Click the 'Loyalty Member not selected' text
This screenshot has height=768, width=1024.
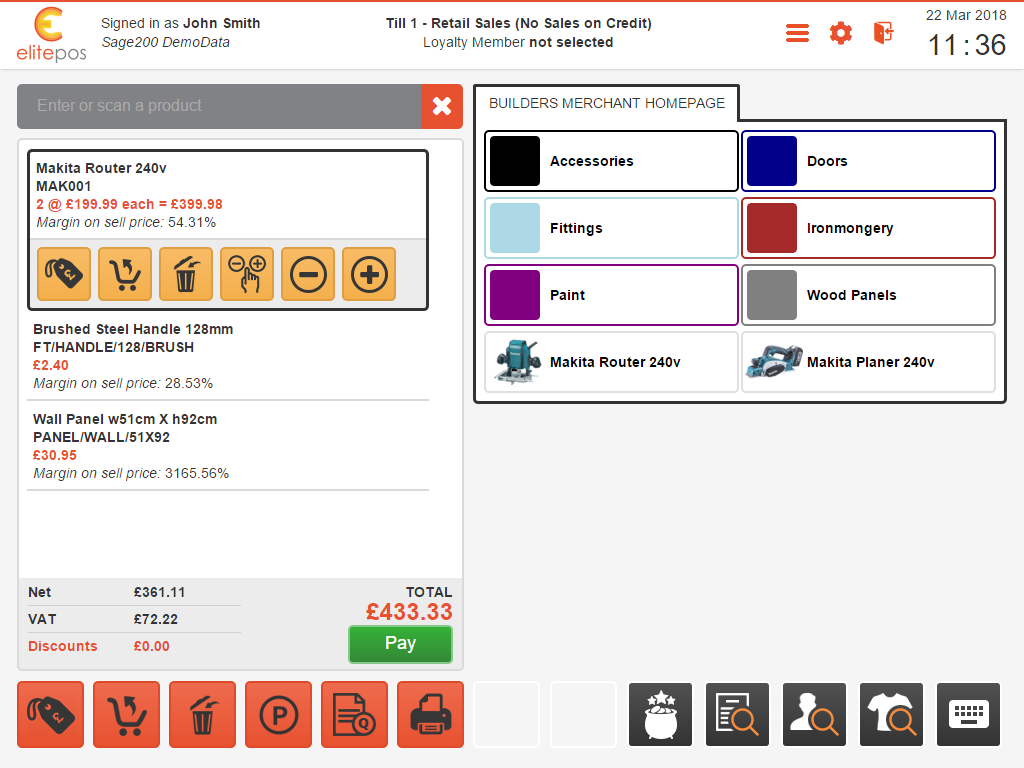[518, 42]
